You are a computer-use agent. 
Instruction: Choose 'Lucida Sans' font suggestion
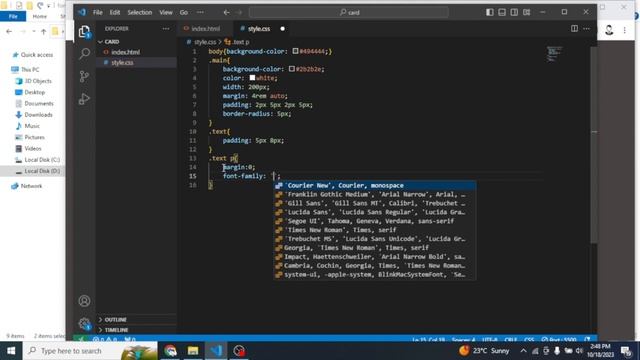pyautogui.click(x=375, y=212)
